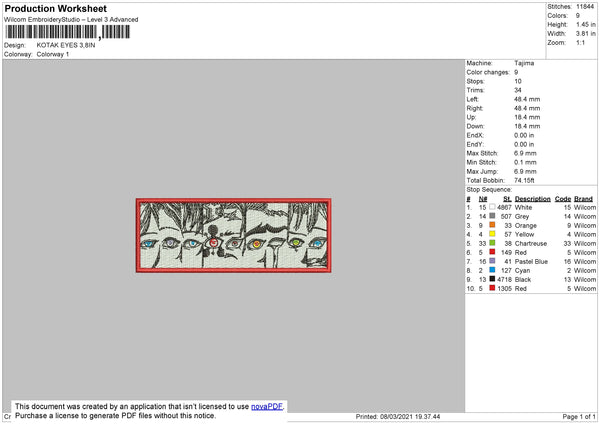Click the 'Max Stitch:' label
600x424 pixels.
click(x=482, y=153)
